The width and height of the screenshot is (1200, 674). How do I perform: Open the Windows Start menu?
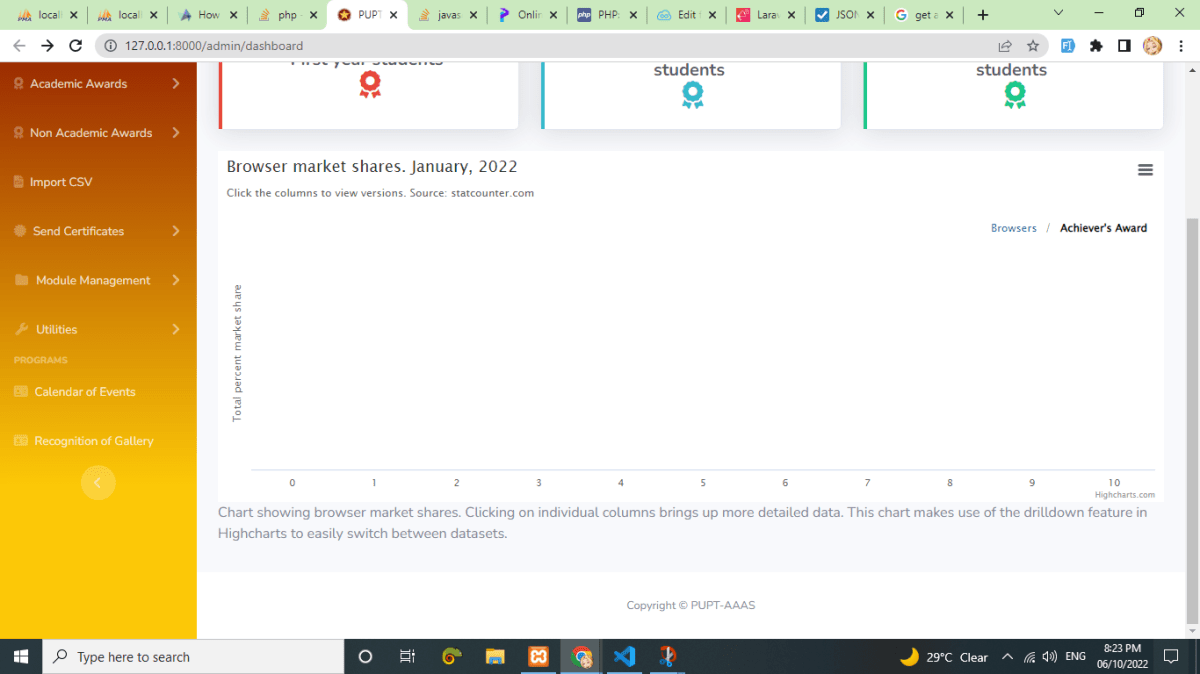coord(20,657)
